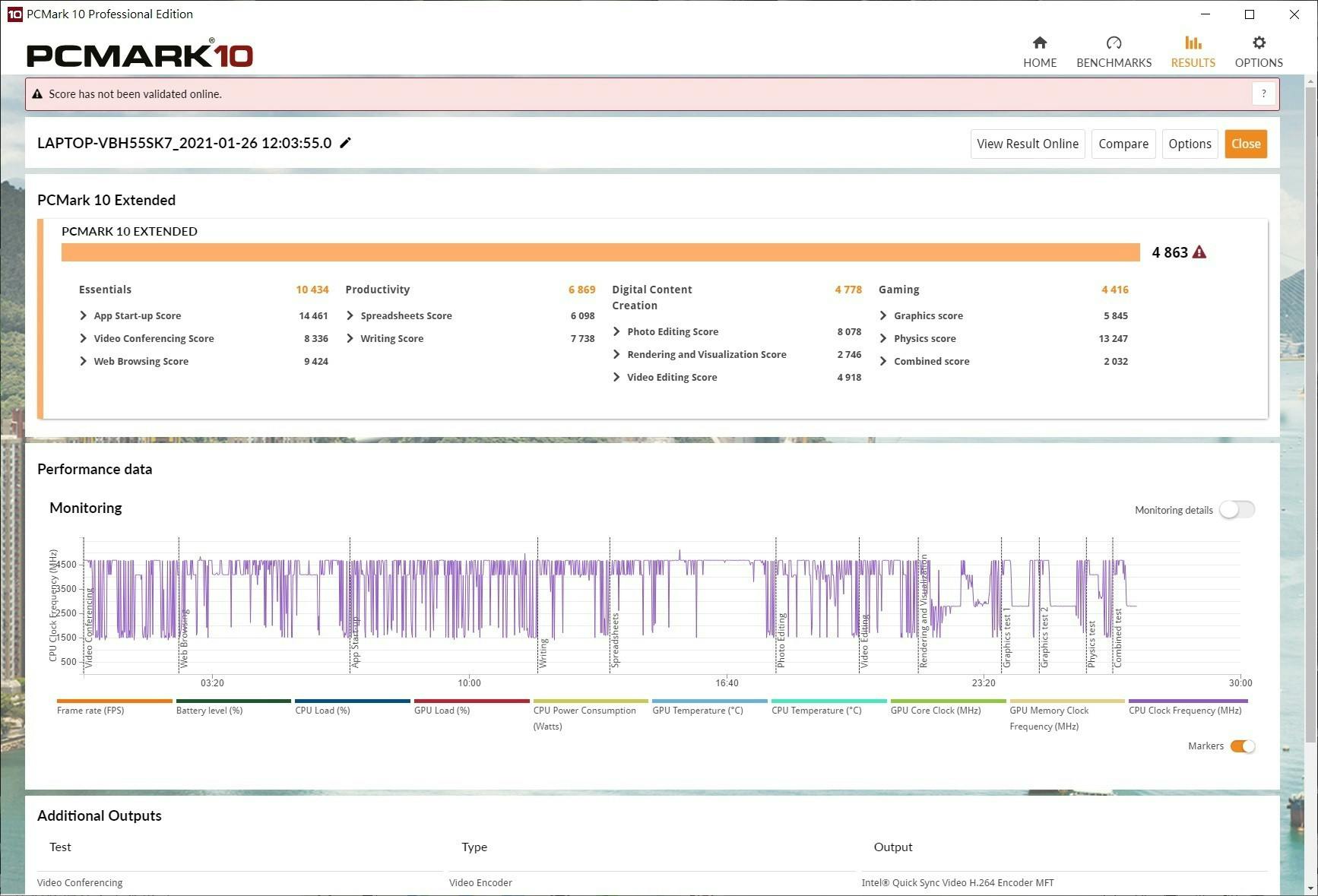Expand Physics score row
This screenshot has height=896, width=1318.
tap(883, 338)
